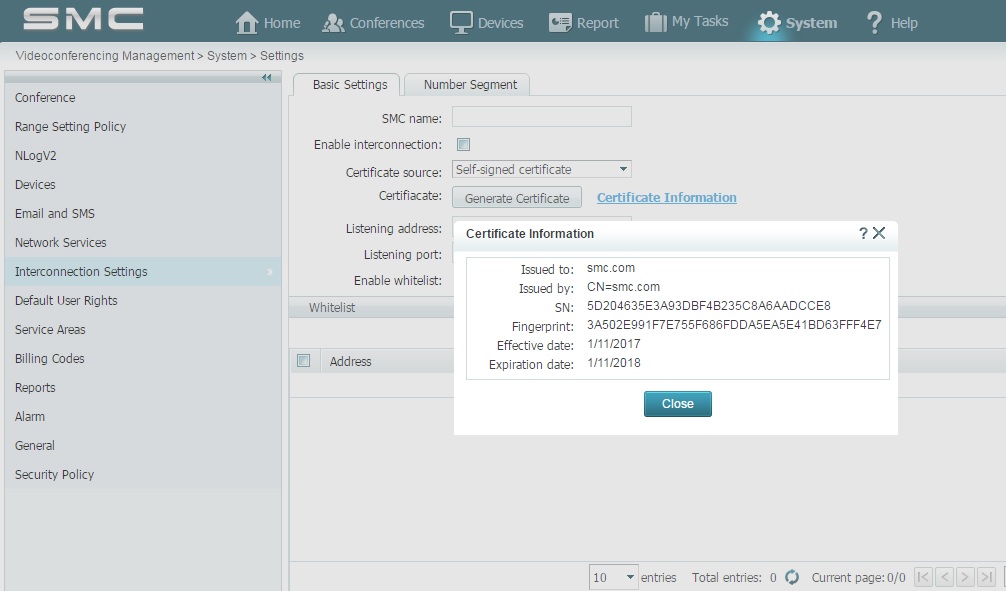Click the SMC logo
Screen dimensions: 1006x591
pos(83,19)
